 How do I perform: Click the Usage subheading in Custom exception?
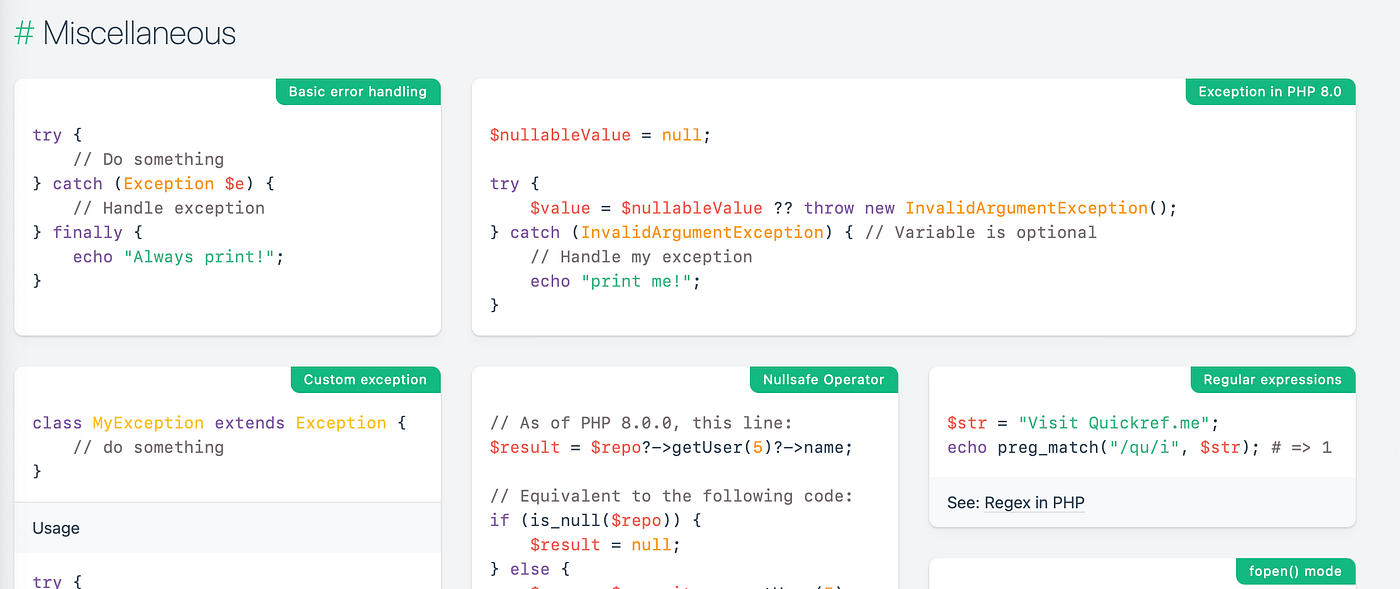(x=56, y=528)
